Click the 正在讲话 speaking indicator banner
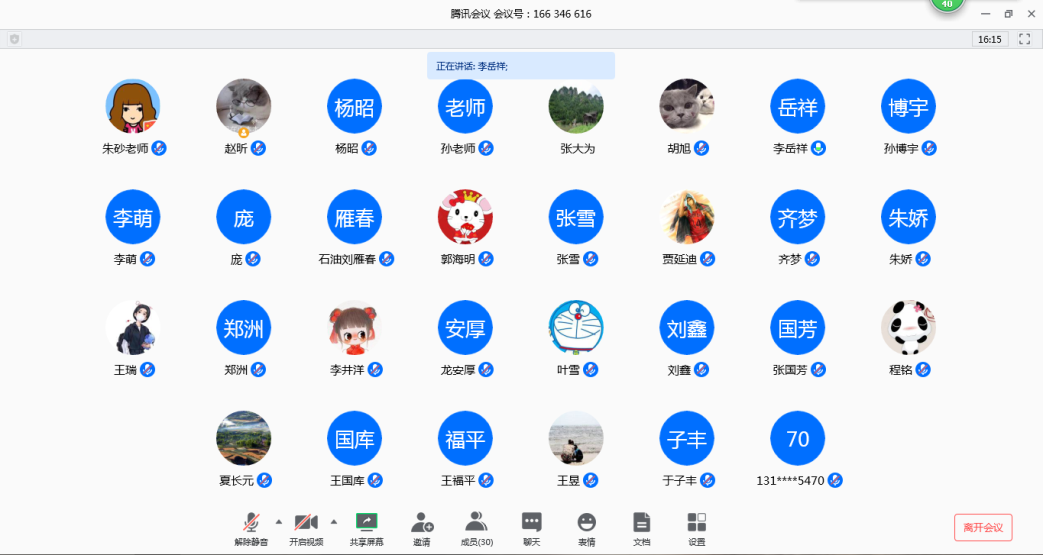The image size is (1043, 555). 520,66
